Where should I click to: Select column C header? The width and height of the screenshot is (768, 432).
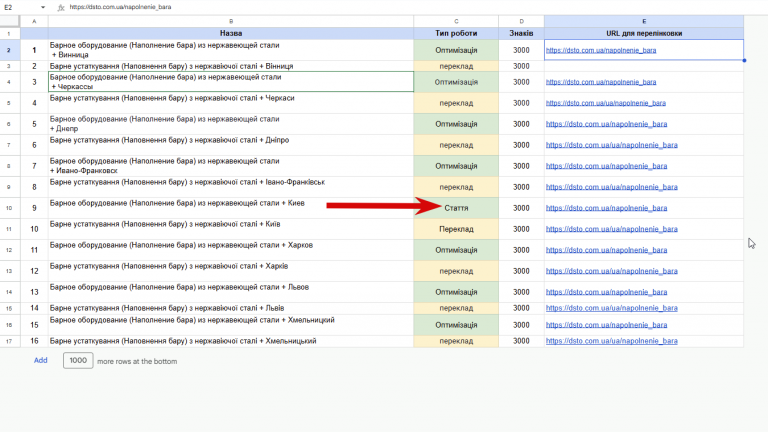pos(456,22)
